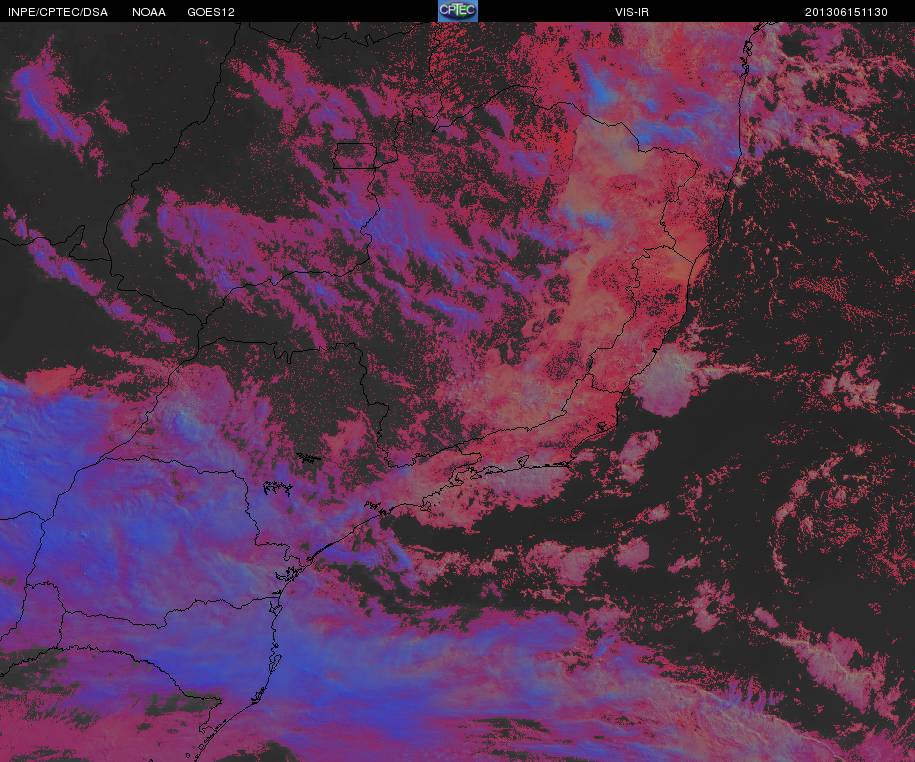Click the CPTEC logo in the header
The height and width of the screenshot is (762, 915).
click(458, 11)
